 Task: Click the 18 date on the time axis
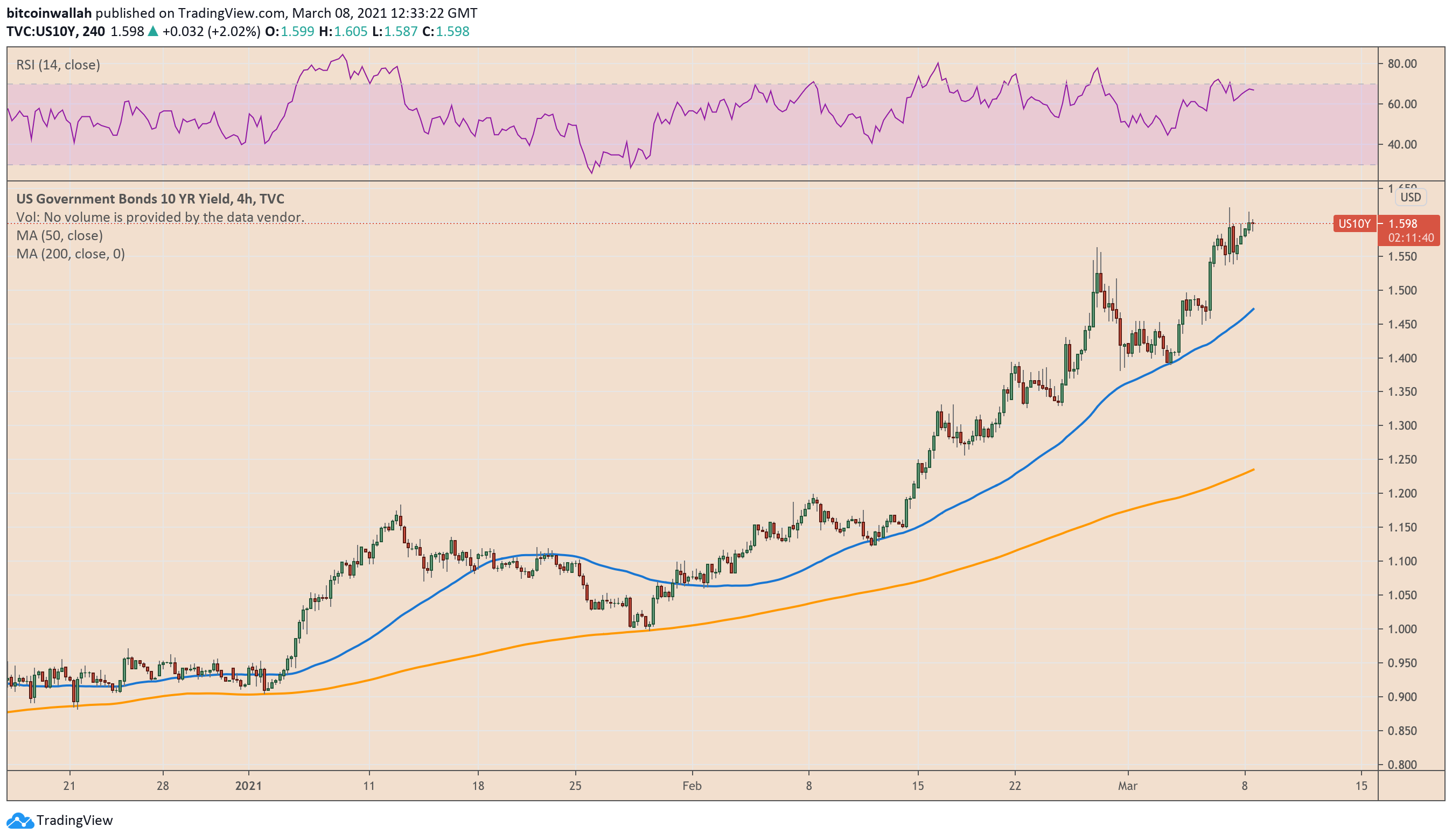coord(478,786)
